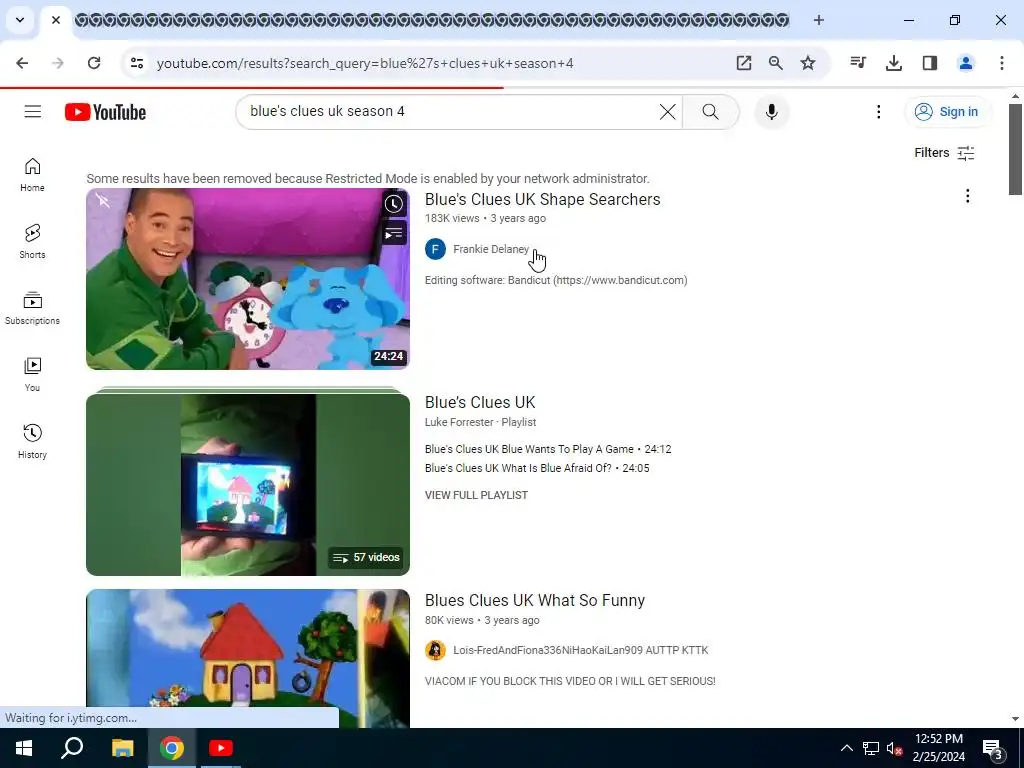The height and width of the screenshot is (768, 1024).
Task: Go to Home in sidebar
Action: pyautogui.click(x=32, y=175)
